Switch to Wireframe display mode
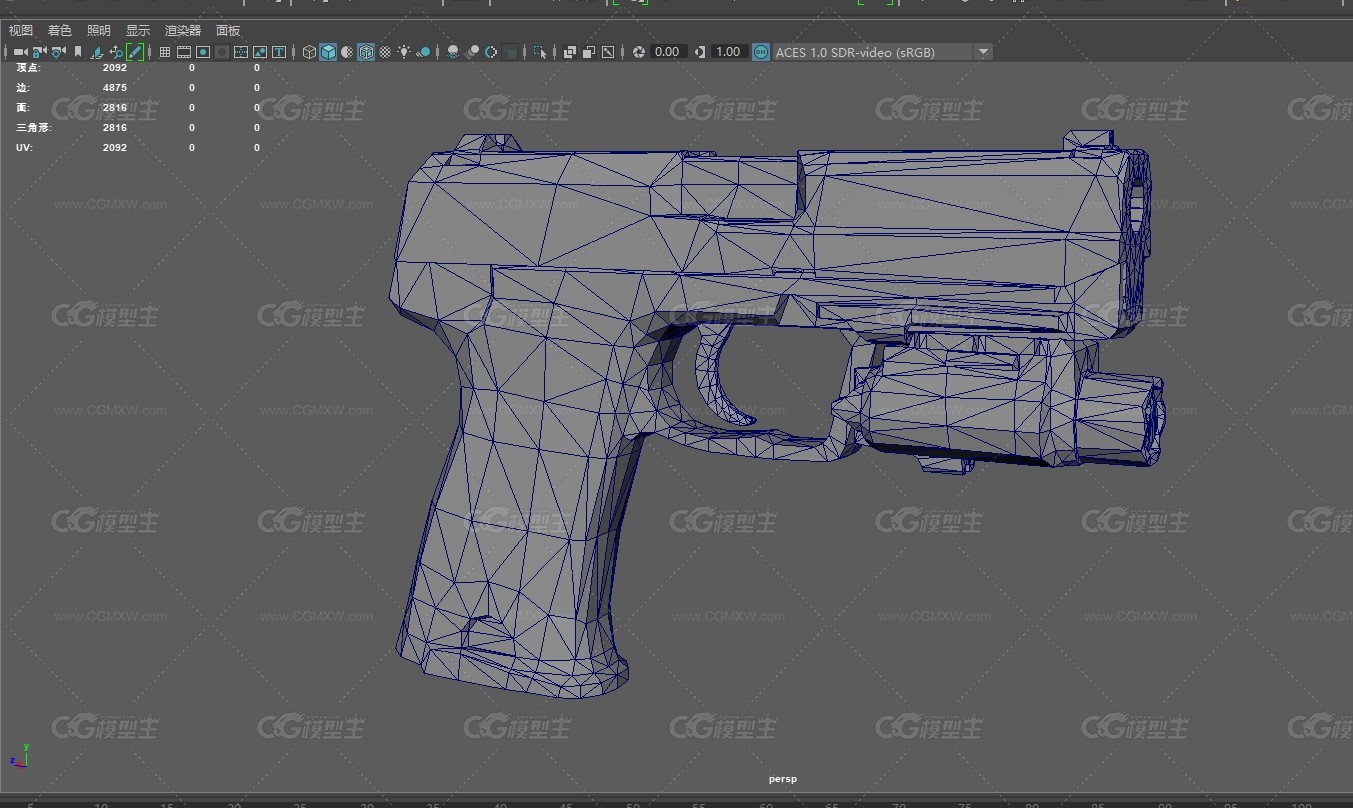 tap(309, 52)
